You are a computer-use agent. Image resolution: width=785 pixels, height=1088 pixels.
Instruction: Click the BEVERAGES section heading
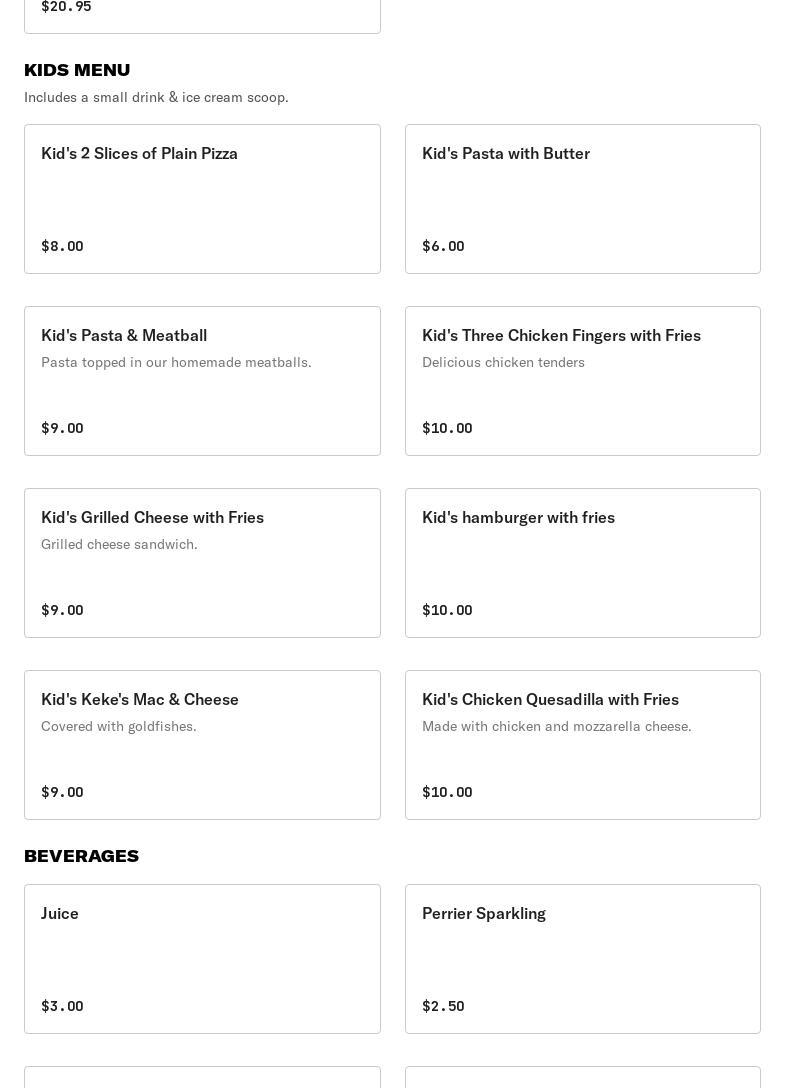pyautogui.click(x=81, y=856)
